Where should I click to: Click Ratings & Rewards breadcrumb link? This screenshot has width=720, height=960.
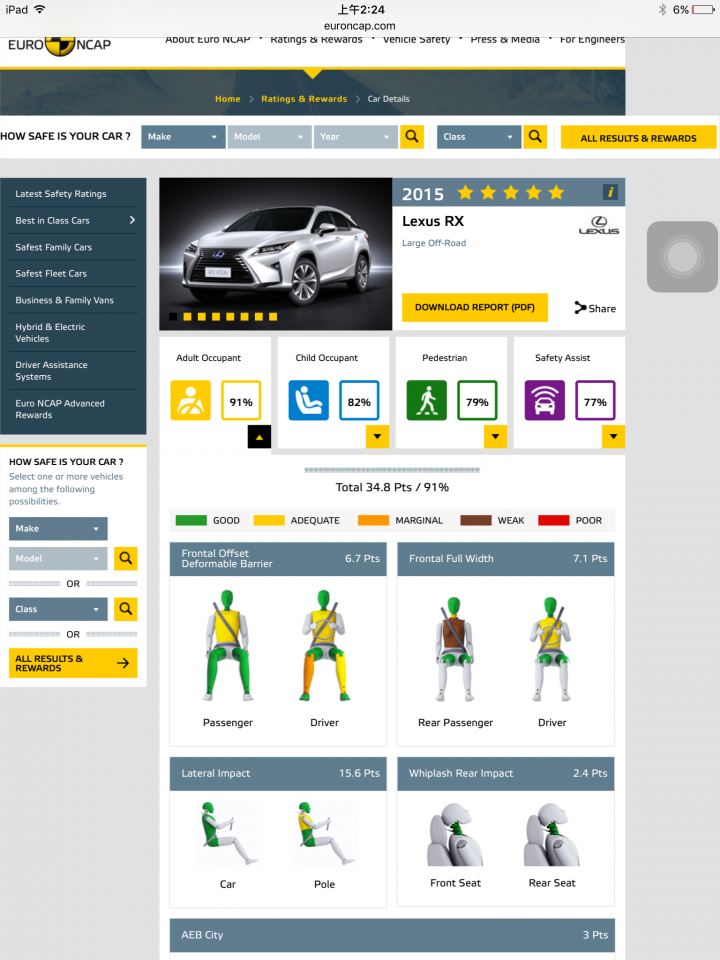[304, 99]
